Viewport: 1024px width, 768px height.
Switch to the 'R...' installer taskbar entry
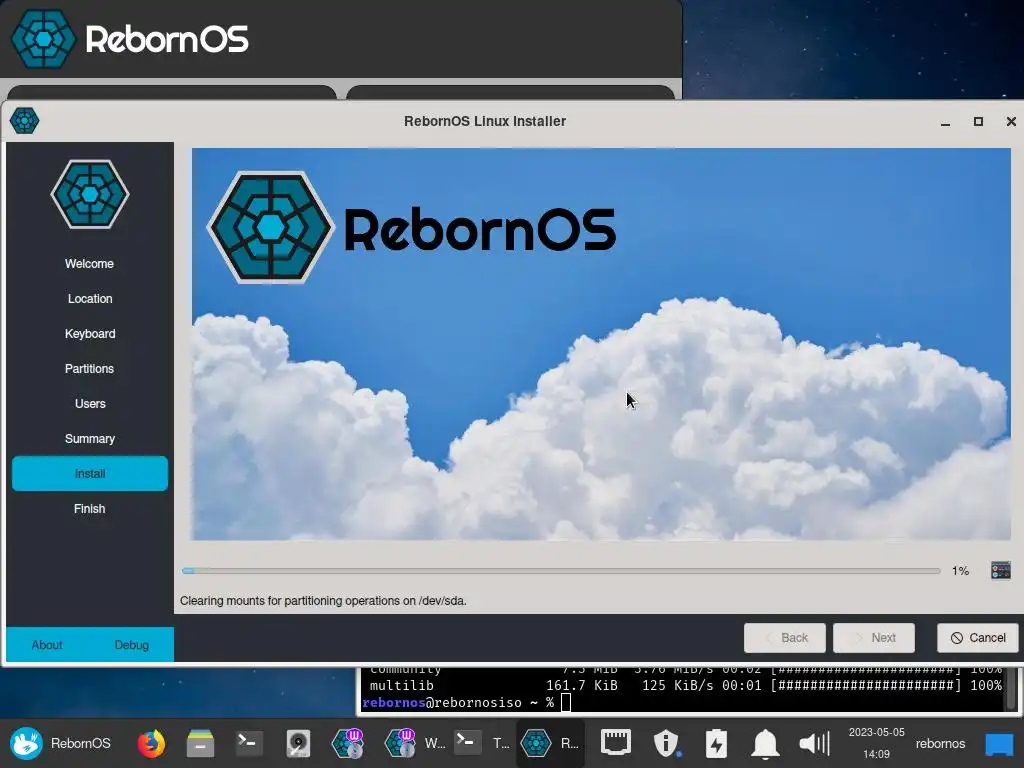[550, 743]
